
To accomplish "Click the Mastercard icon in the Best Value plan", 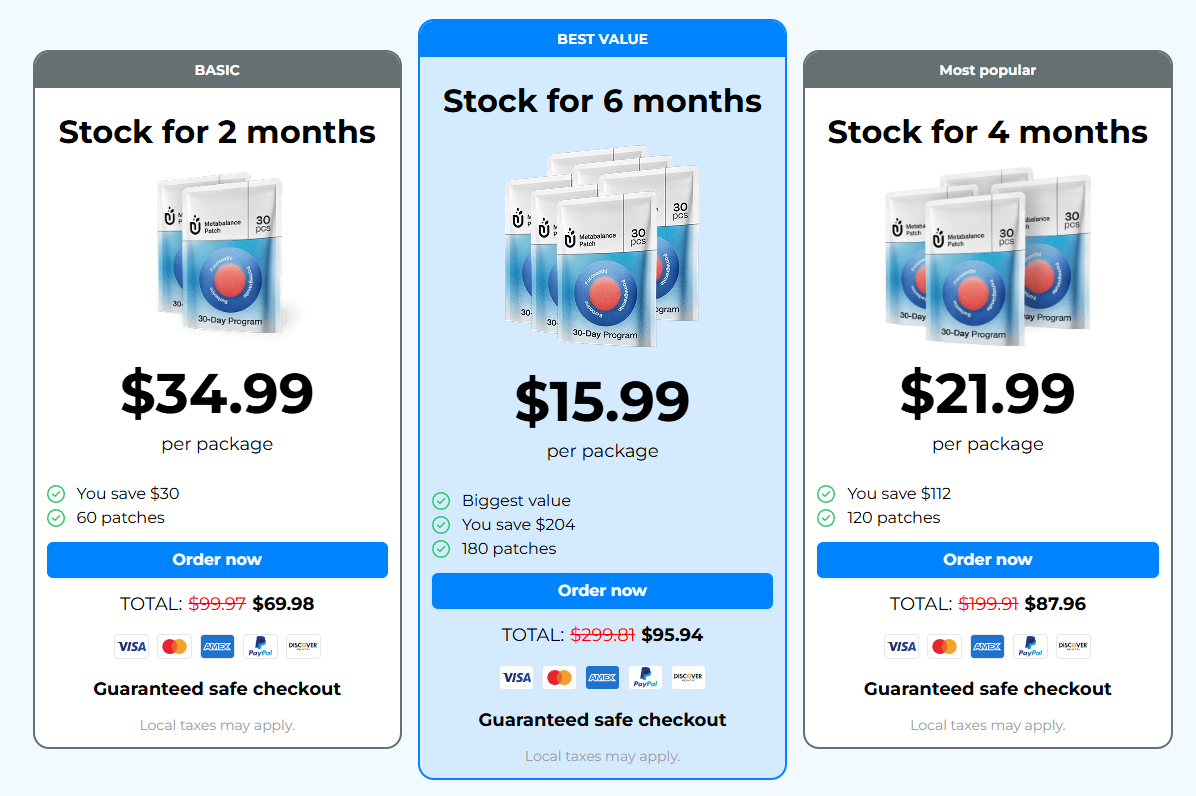I will (560, 677).
